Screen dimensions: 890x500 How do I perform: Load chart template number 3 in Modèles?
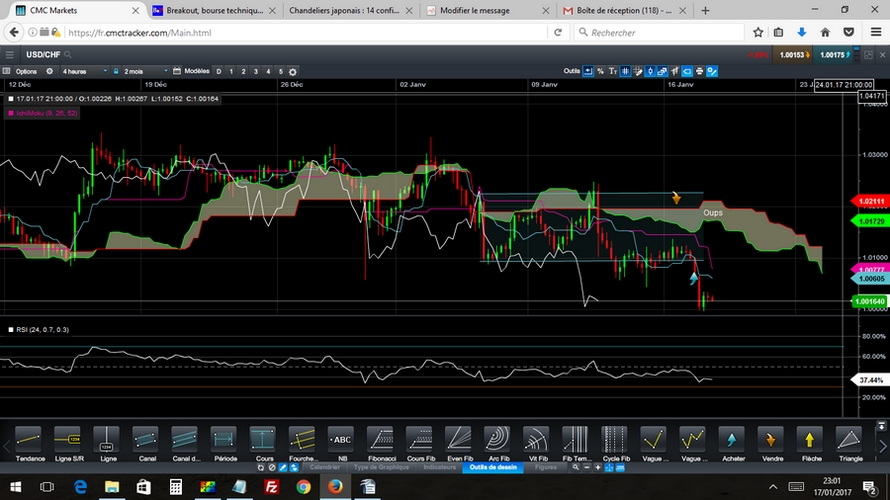pos(256,71)
